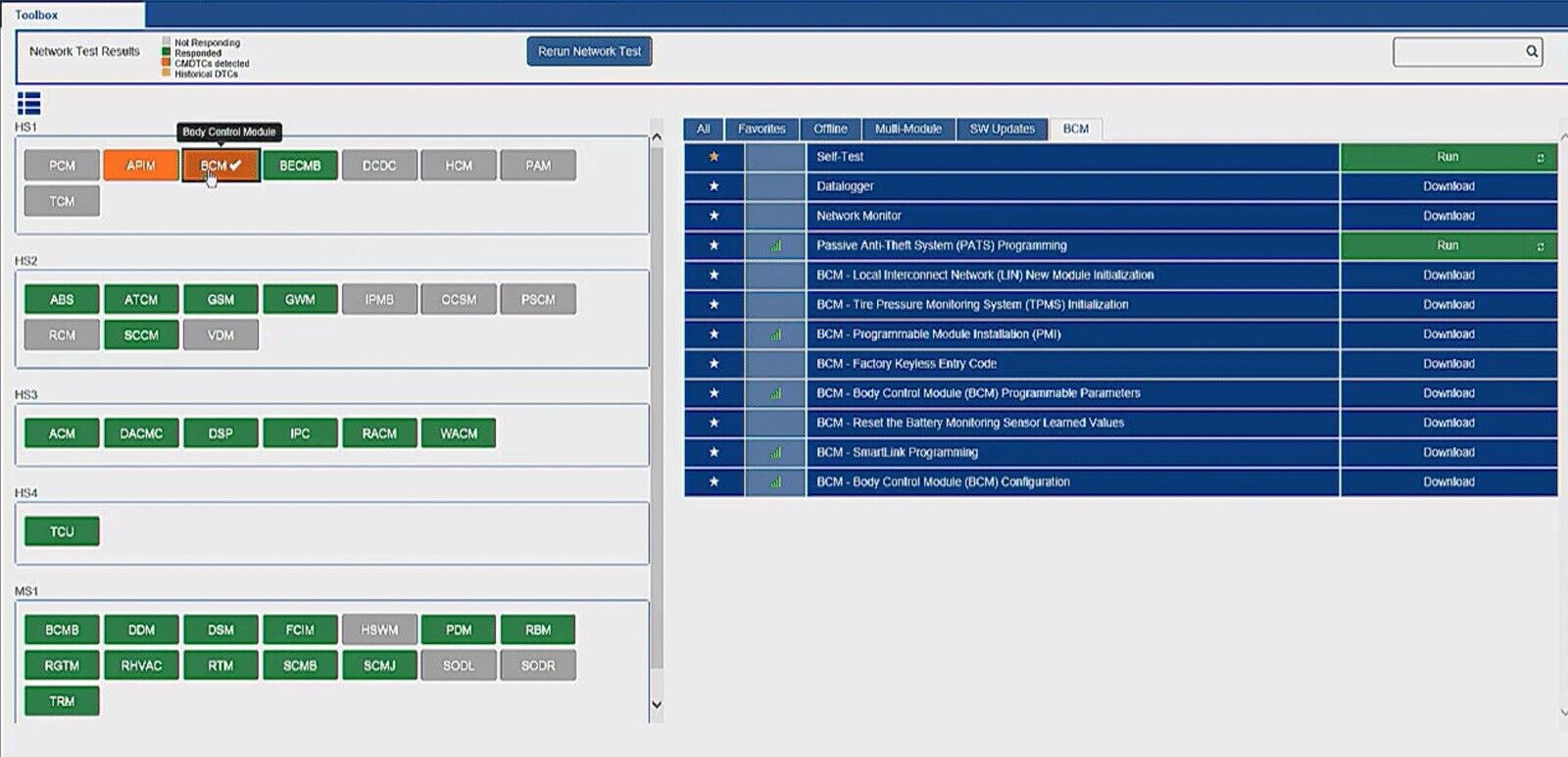Screen dimensions: 1568x757
Task: Toggle favorite star for Network Monitor row
Action: click(713, 216)
